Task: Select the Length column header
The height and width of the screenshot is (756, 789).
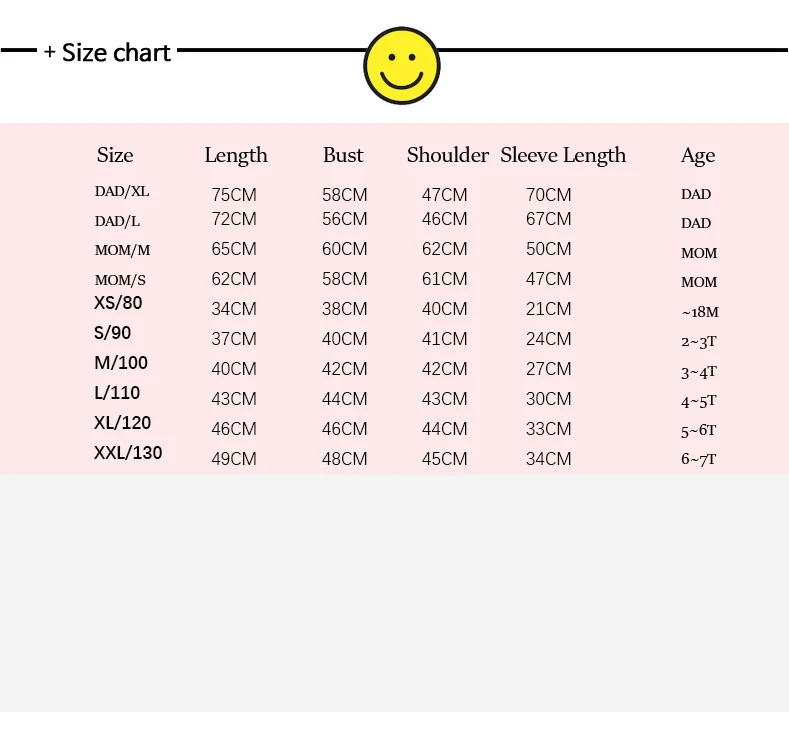Action: click(236, 156)
